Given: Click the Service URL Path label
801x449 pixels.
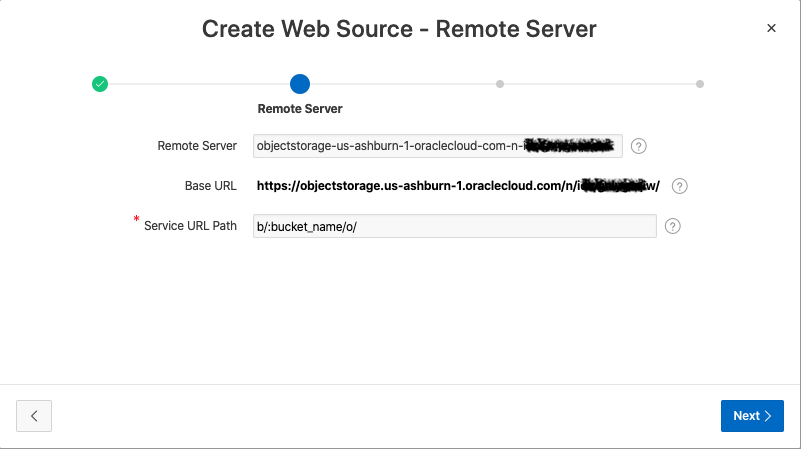Looking at the screenshot, I should pos(190,226).
